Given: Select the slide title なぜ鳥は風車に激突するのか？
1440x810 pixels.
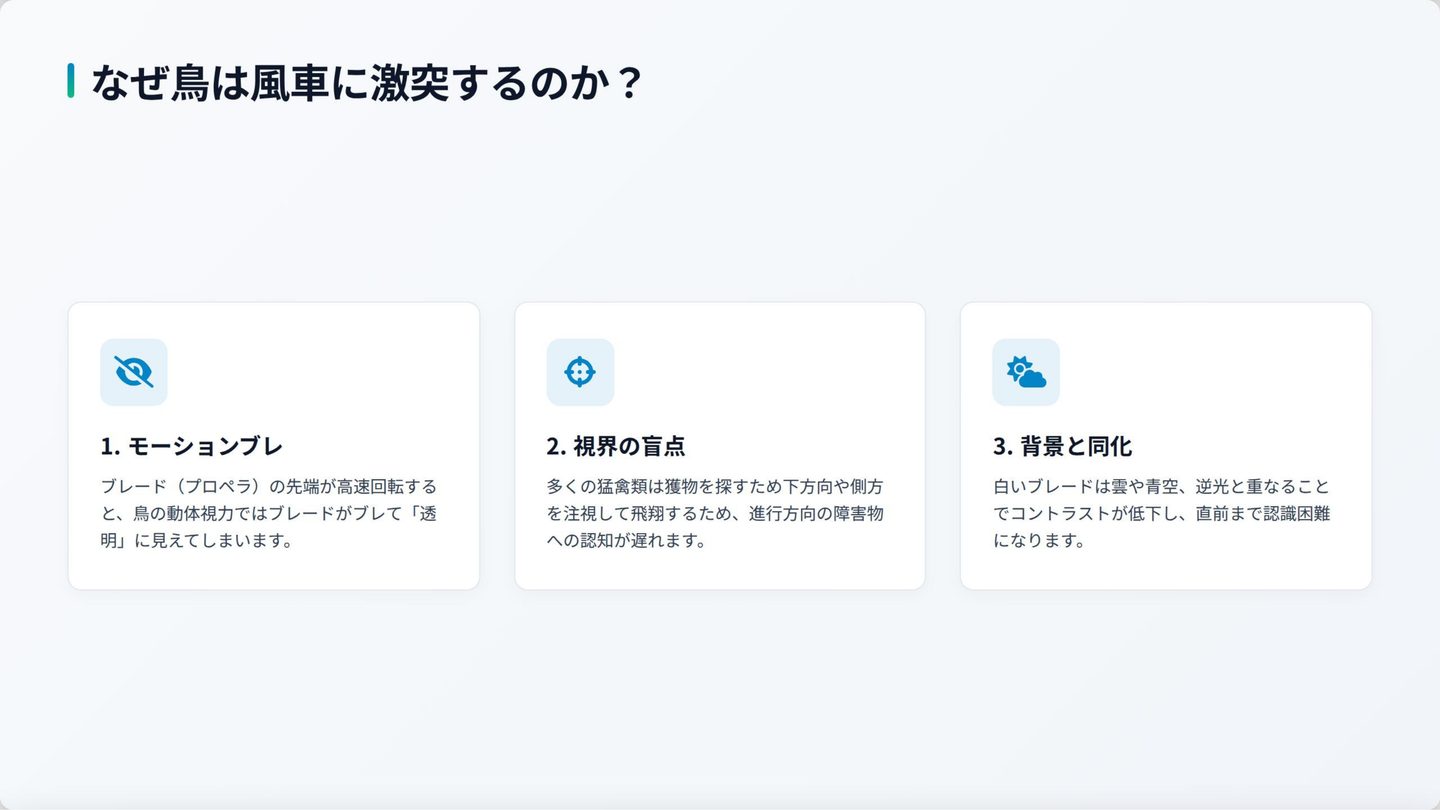Looking at the screenshot, I should tap(366, 82).
